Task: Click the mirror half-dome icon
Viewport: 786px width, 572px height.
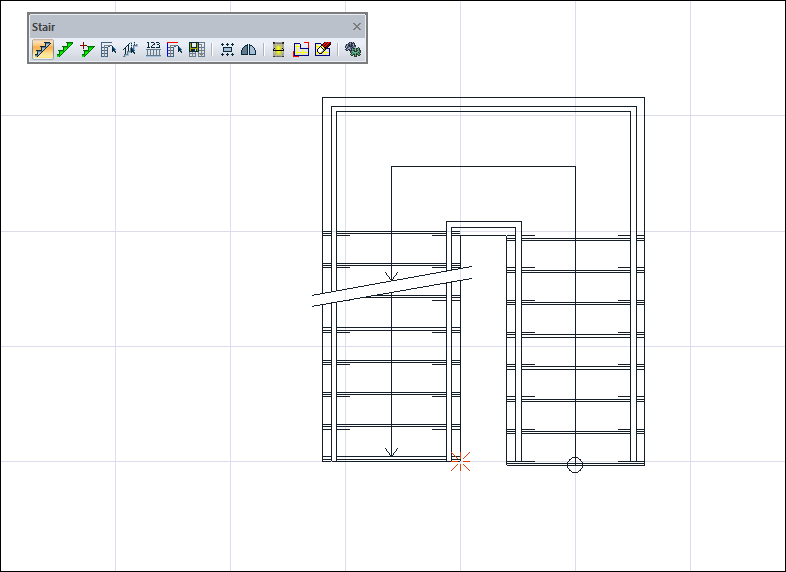Action: [249, 49]
